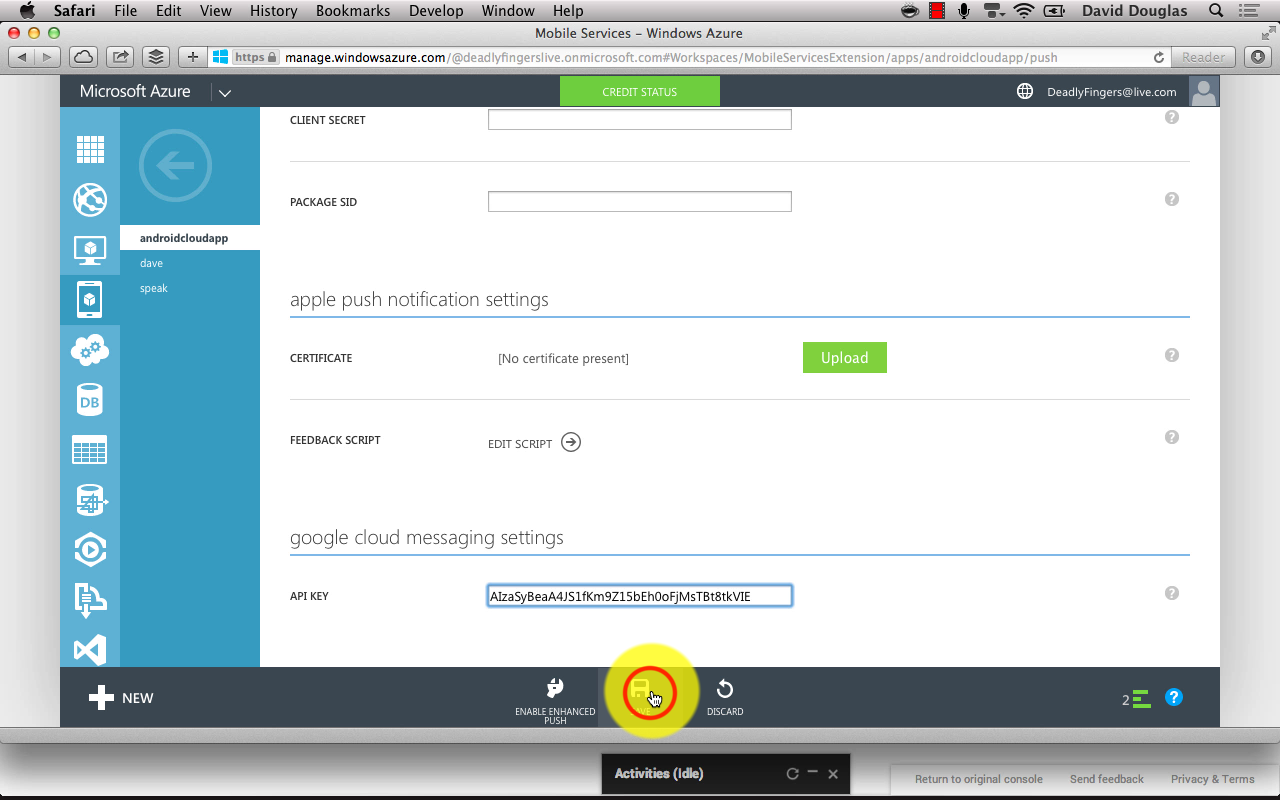Click NEW button in command bar
The width and height of the screenshot is (1280, 800).
point(121,698)
